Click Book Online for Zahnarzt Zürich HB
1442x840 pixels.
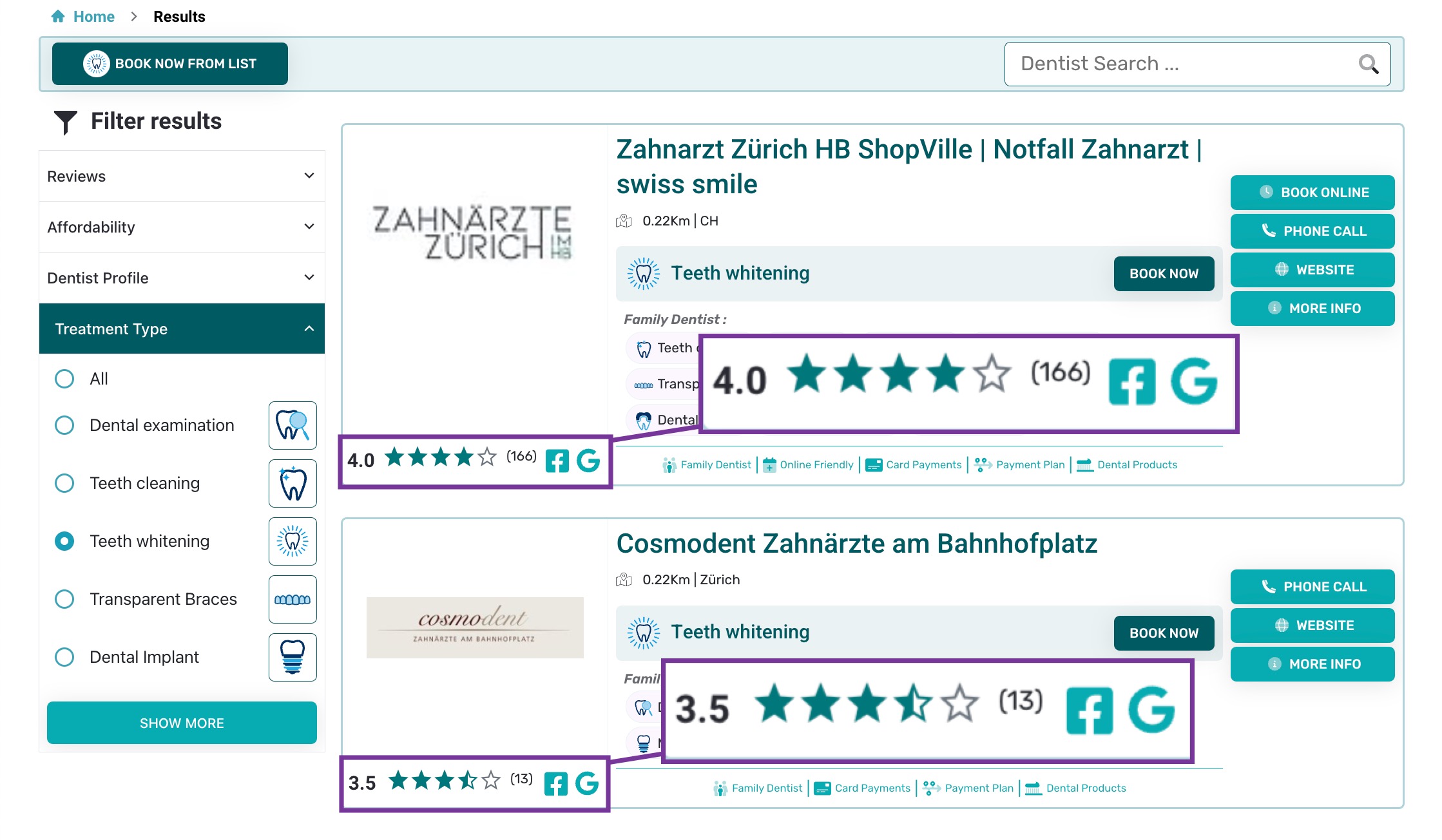tap(1312, 193)
